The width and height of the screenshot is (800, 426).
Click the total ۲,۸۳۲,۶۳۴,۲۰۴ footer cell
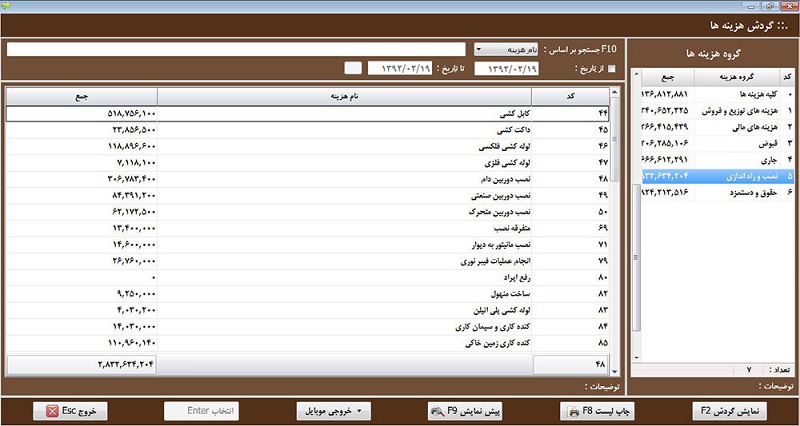[x=82, y=364]
